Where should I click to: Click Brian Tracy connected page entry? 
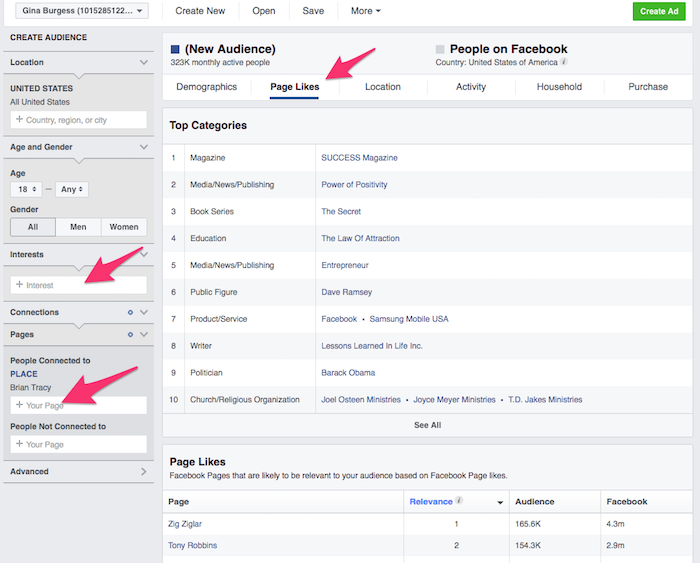[31, 387]
